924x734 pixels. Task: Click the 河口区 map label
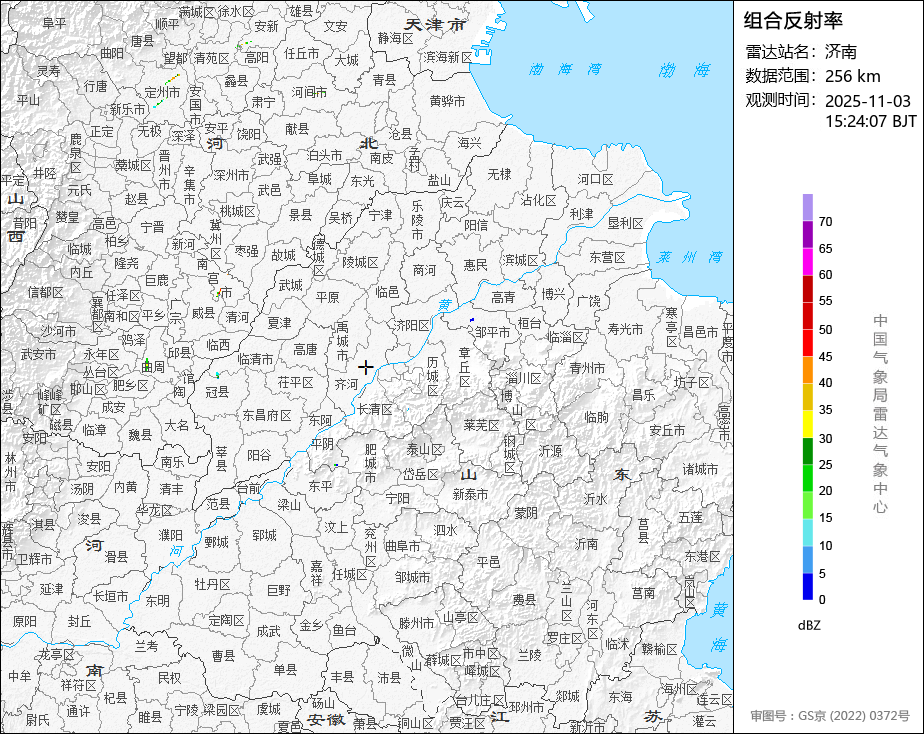(x=595, y=179)
